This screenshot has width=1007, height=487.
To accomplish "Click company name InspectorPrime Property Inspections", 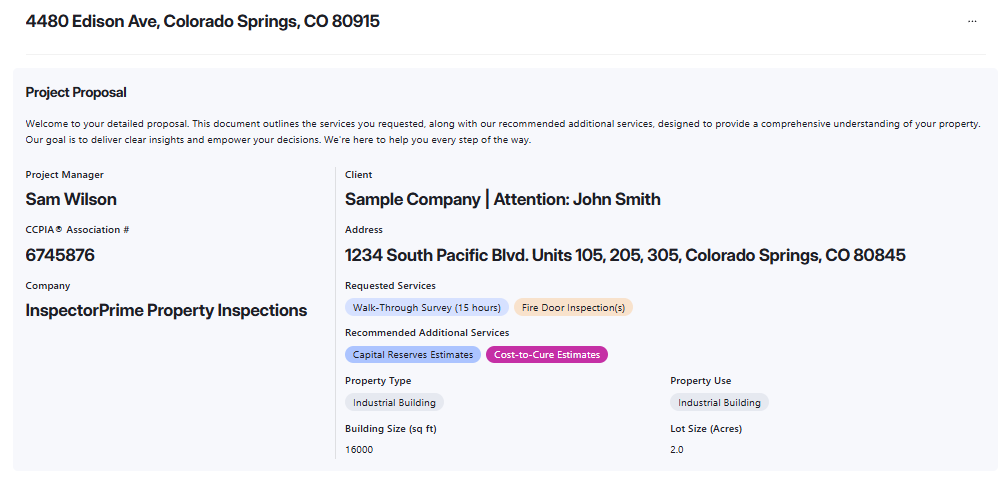I will point(166,310).
